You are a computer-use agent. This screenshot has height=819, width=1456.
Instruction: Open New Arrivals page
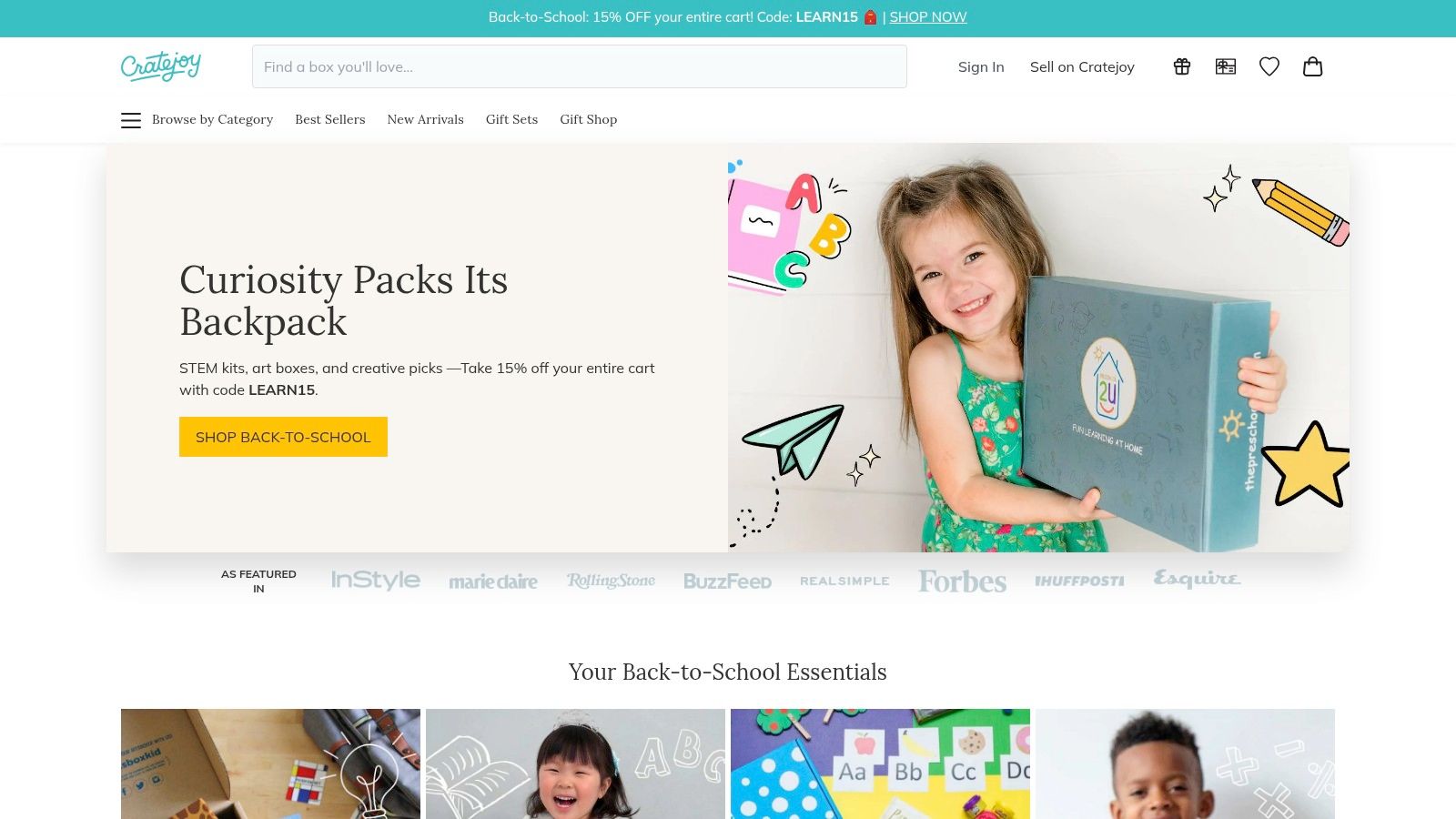(x=425, y=119)
